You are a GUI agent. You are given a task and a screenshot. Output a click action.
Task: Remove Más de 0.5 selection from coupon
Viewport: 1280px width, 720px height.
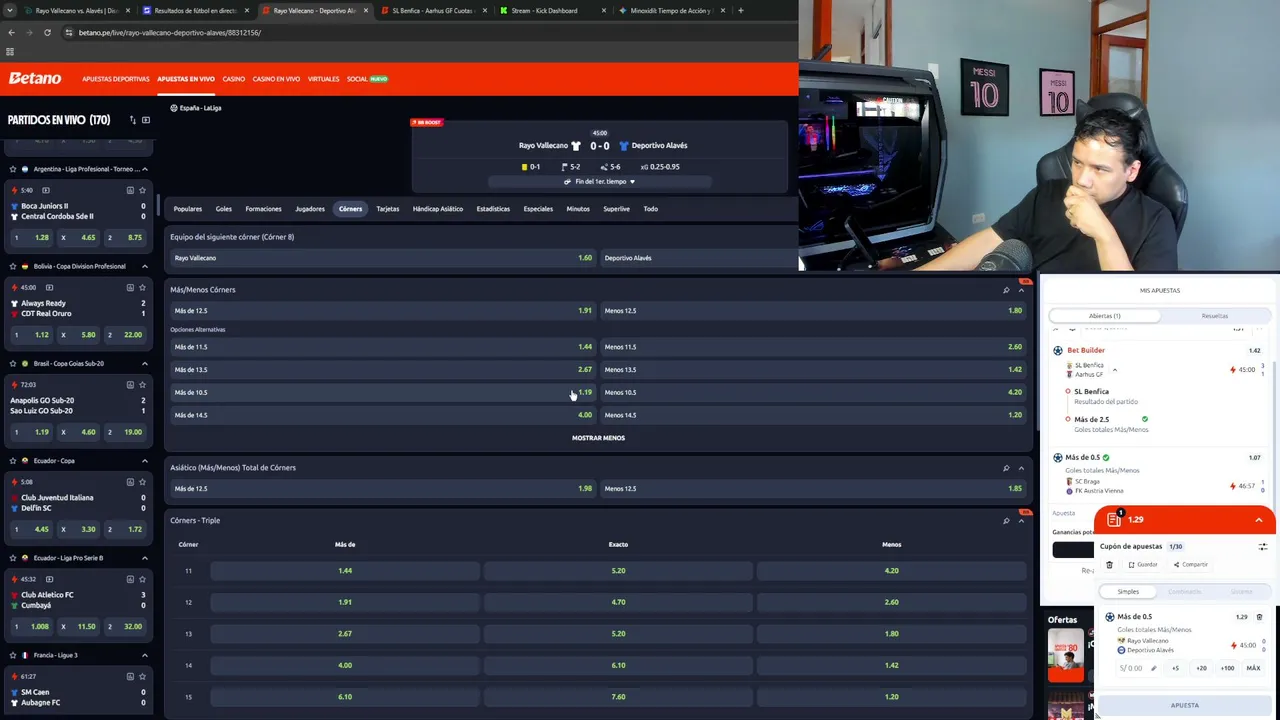pos(1259,617)
